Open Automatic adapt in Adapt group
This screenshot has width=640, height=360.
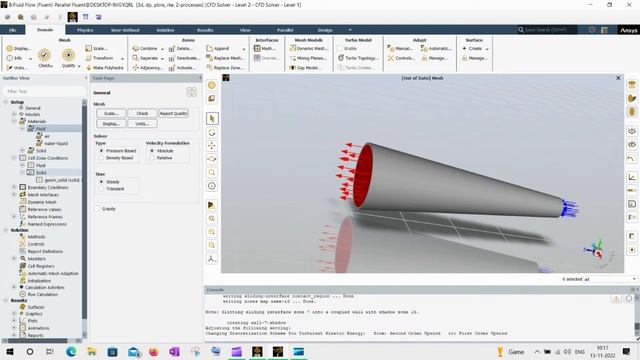coord(436,48)
